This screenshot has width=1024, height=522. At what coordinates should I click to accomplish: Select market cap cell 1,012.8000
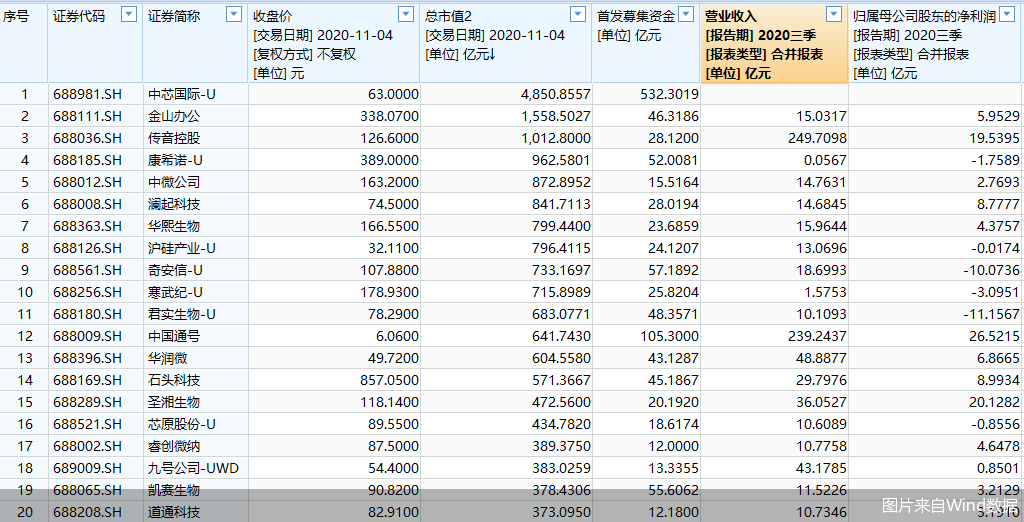click(505, 139)
